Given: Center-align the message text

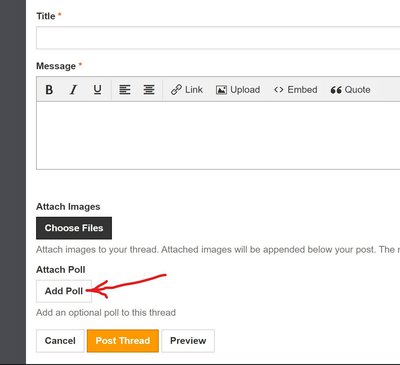Looking at the screenshot, I should tap(149, 90).
